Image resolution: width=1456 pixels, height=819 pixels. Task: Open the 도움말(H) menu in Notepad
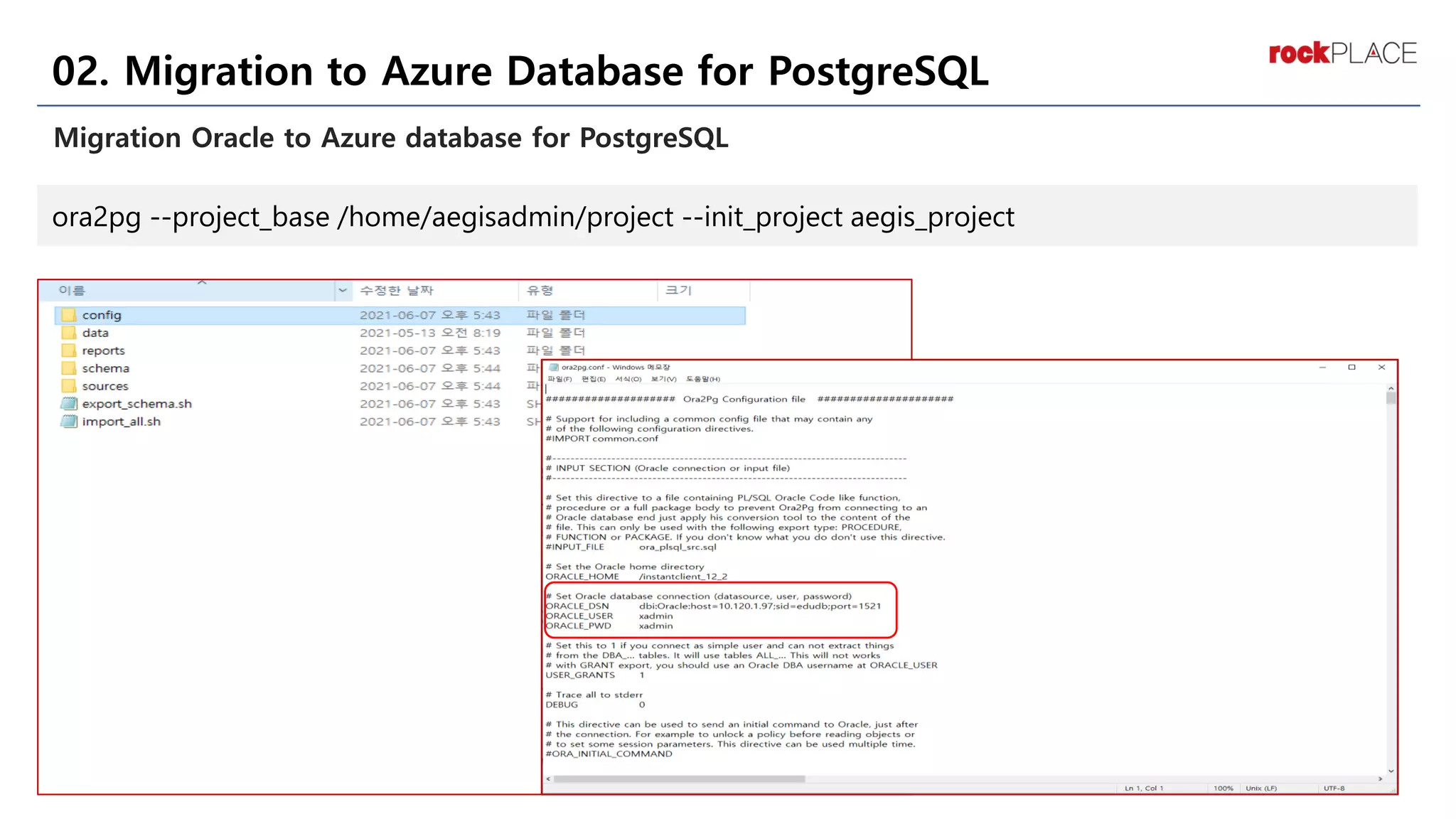703,379
